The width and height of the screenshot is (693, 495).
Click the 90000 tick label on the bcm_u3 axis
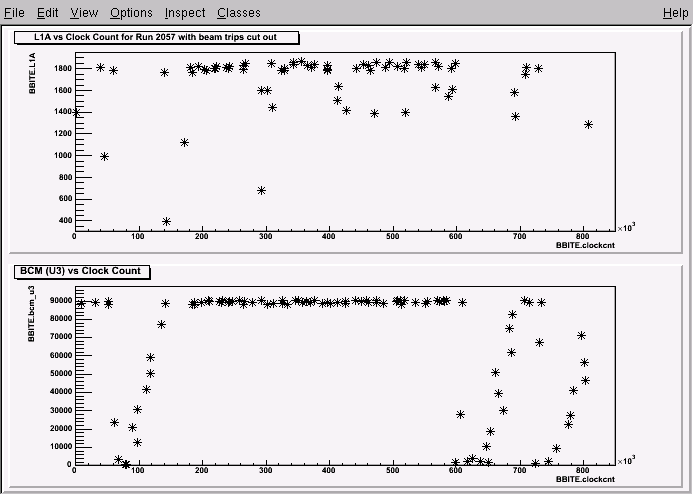coord(61,301)
